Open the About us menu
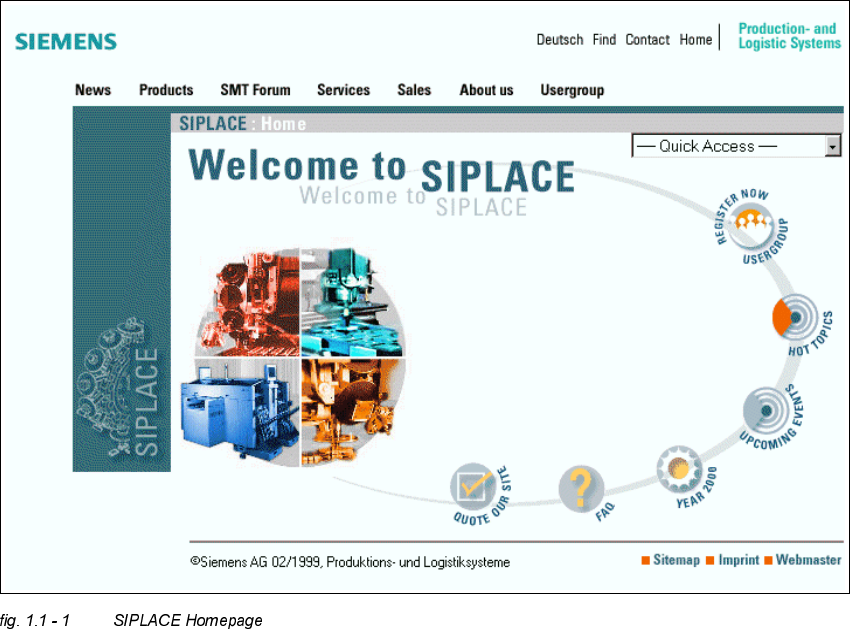 [486, 90]
